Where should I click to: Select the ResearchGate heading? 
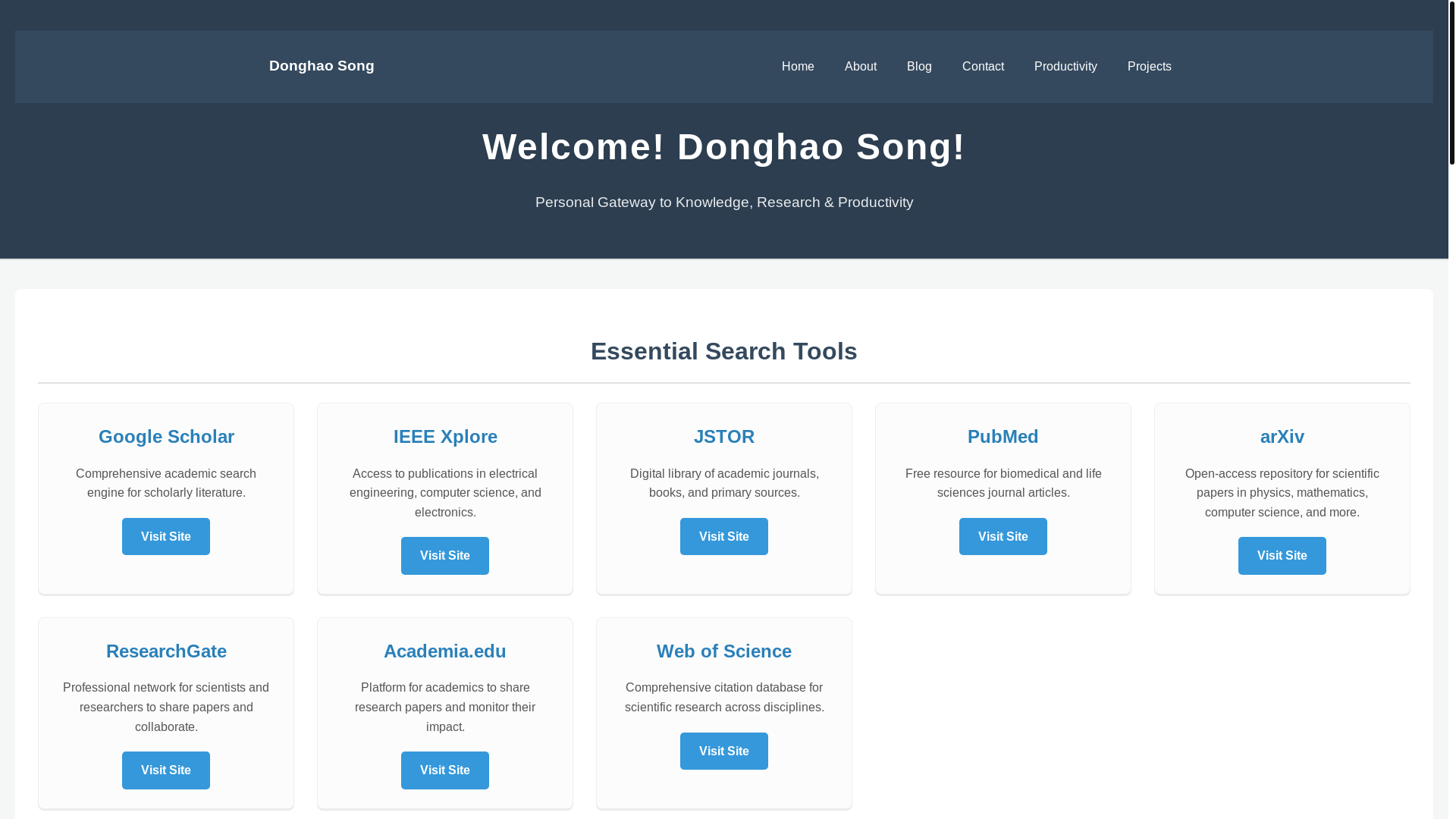point(166,651)
